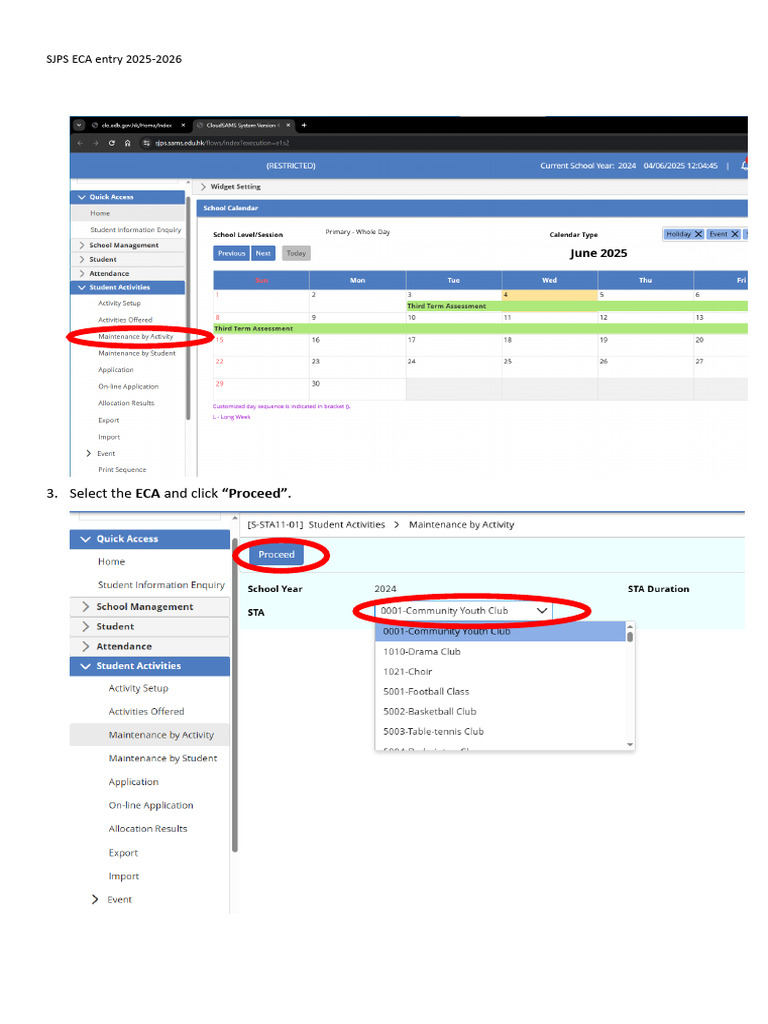
Task: Click the STA list scrollbar up arrow
Action: [x=630, y=626]
